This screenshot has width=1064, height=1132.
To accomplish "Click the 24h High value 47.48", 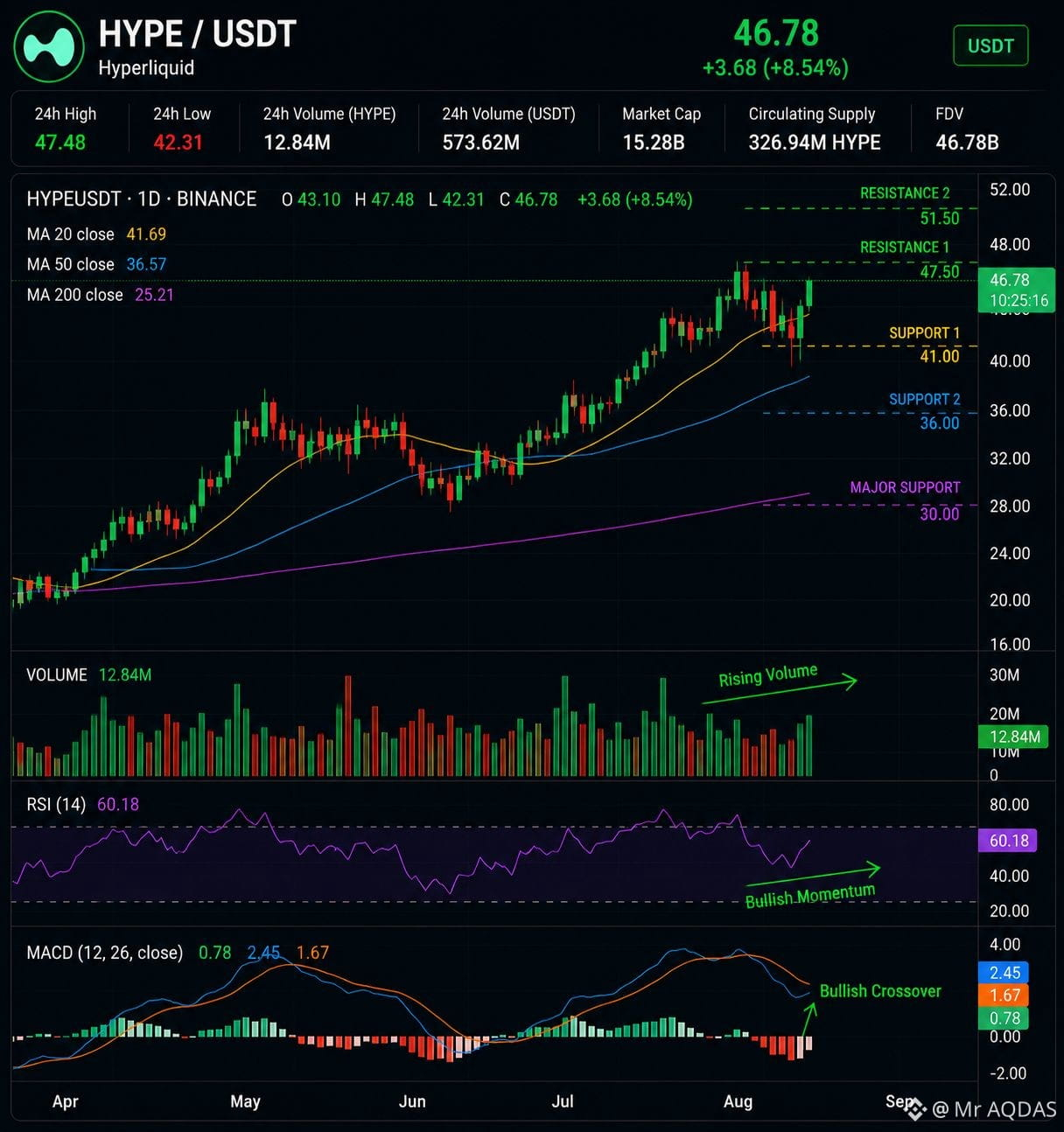I will pos(59,142).
